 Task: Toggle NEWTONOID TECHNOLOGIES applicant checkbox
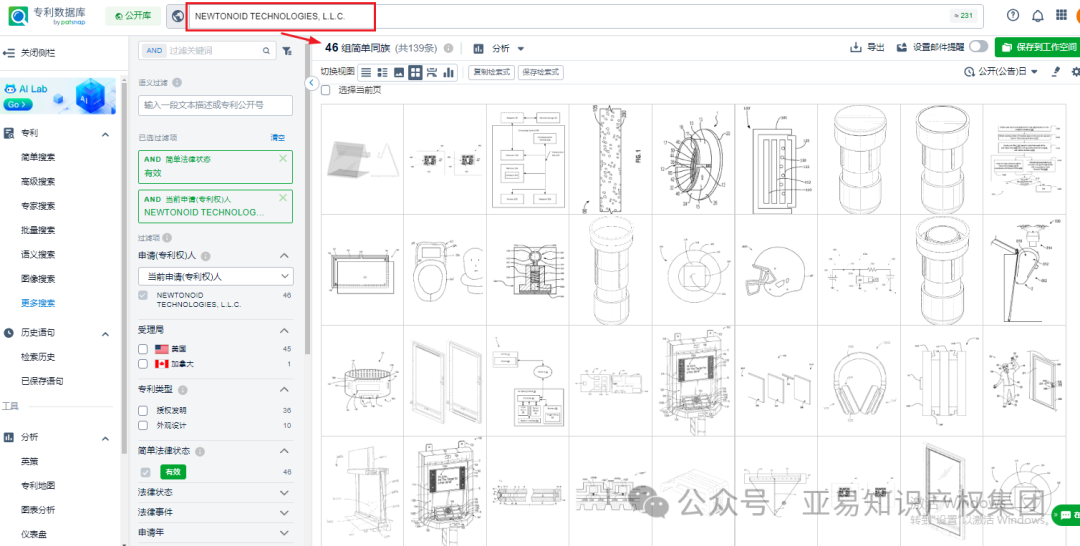click(x=143, y=295)
